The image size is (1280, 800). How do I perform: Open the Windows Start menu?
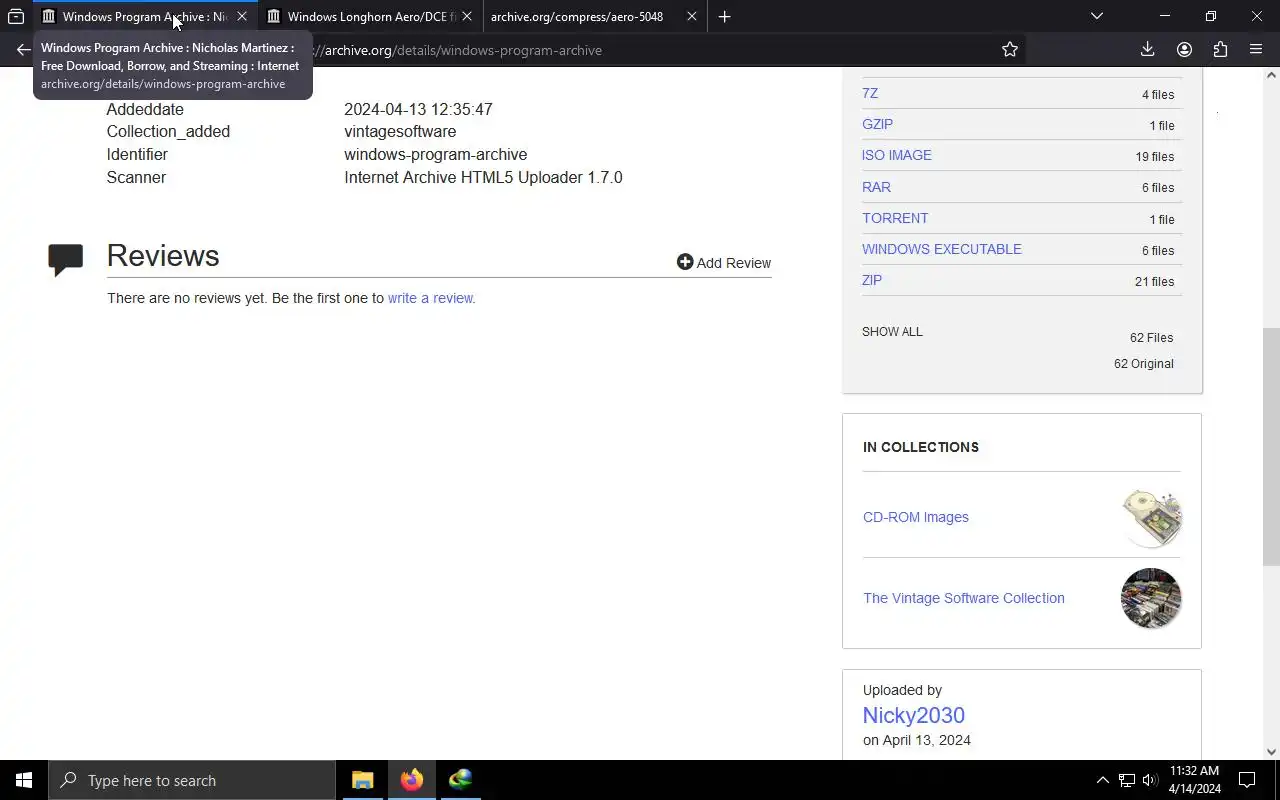point(24,780)
